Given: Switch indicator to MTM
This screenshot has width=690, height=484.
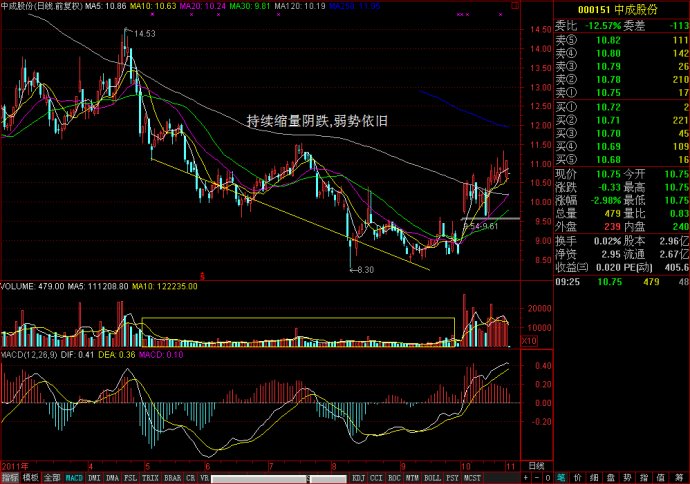Looking at the screenshot, I should tap(412, 478).
